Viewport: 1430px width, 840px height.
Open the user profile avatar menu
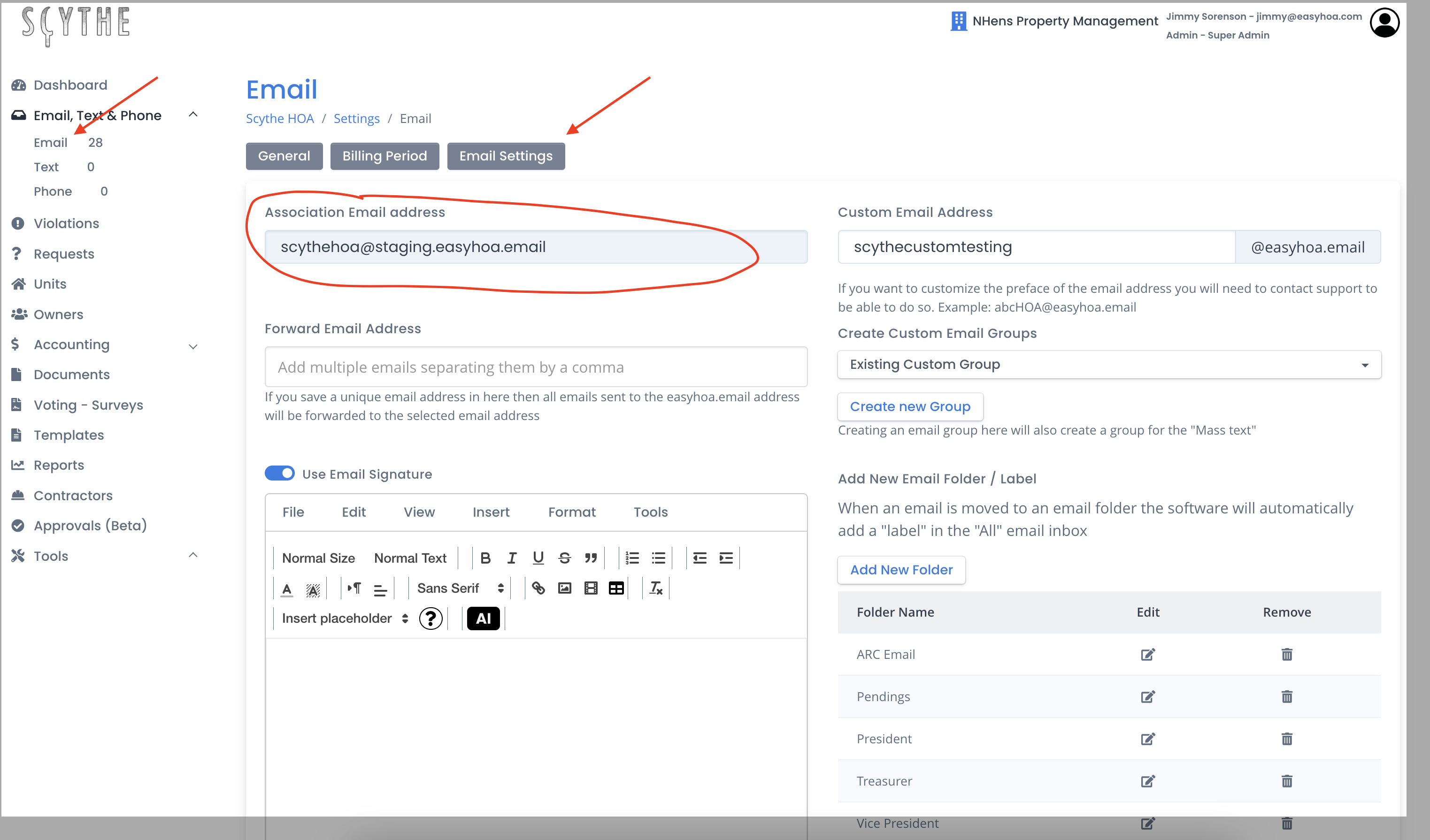(x=1384, y=23)
